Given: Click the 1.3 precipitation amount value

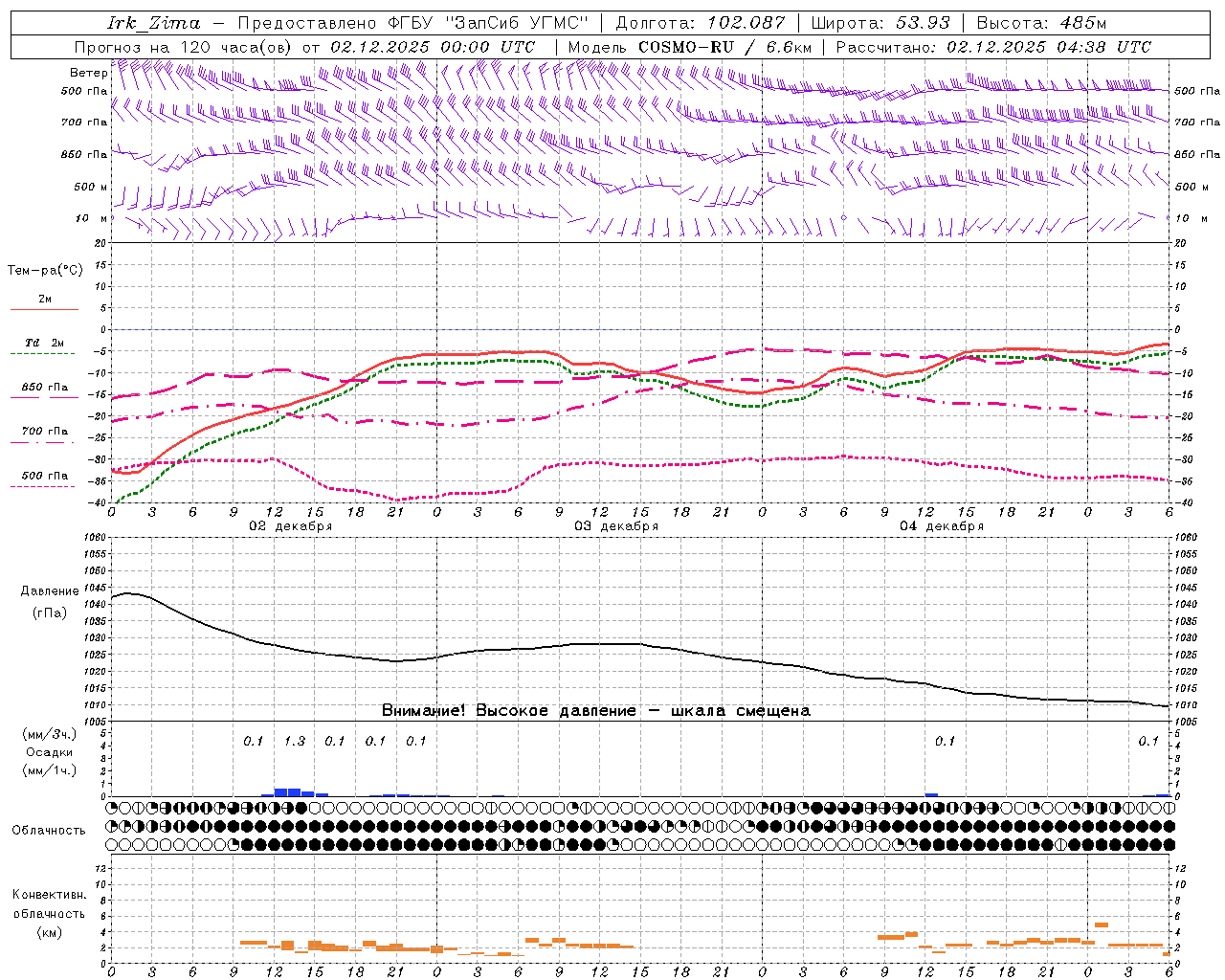Looking at the screenshot, I should (295, 742).
